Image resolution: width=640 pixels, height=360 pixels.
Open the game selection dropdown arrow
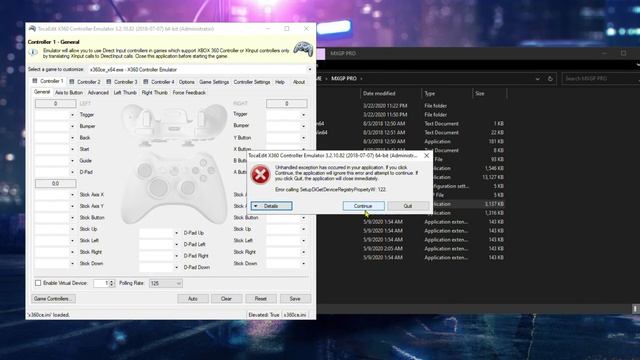309,69
